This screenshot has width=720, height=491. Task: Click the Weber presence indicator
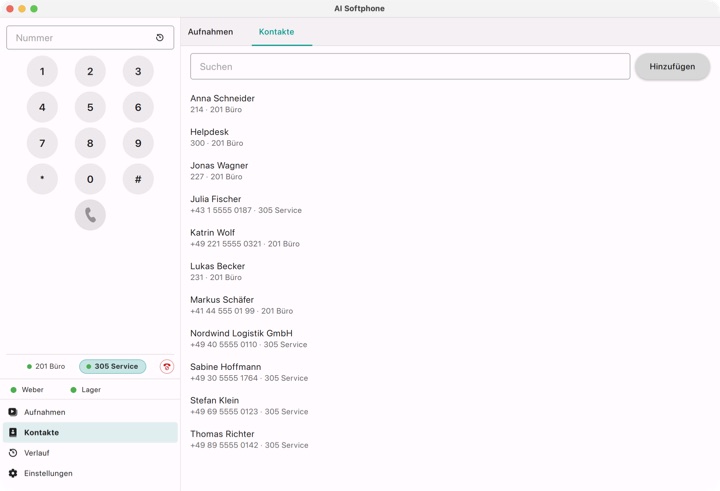pos(27,389)
